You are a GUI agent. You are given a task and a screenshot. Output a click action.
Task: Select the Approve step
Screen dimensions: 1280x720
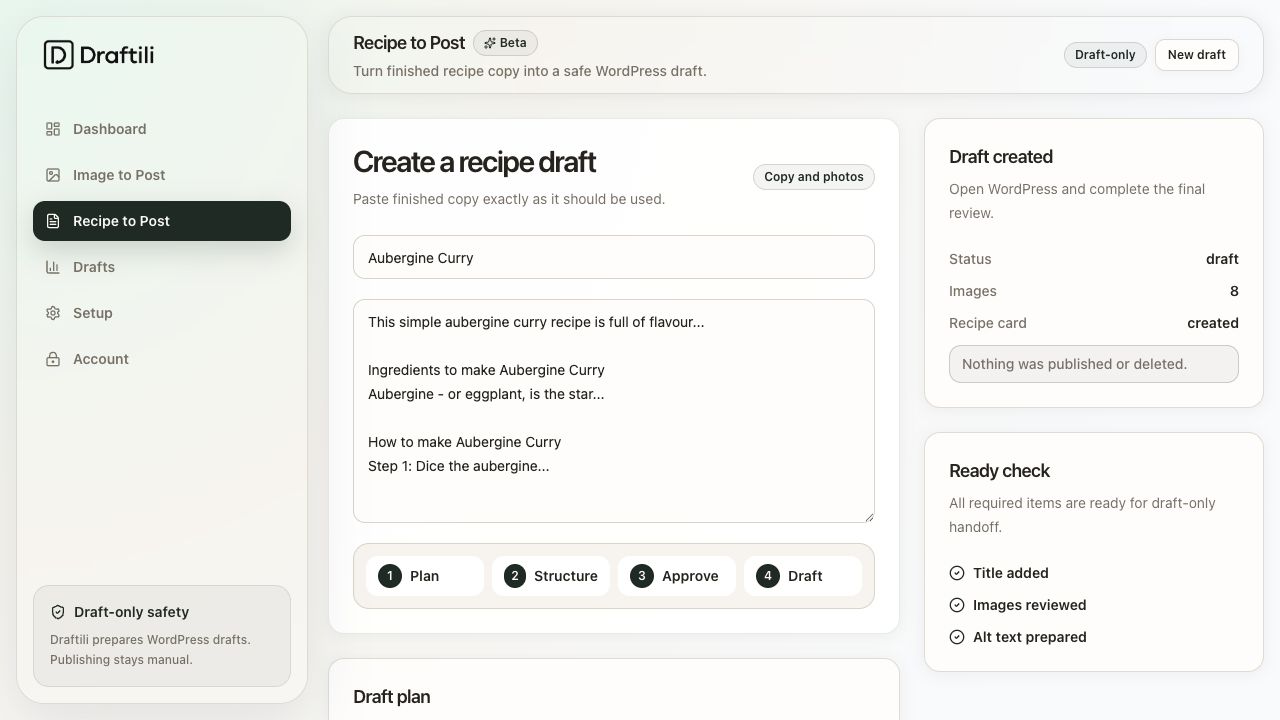point(677,576)
